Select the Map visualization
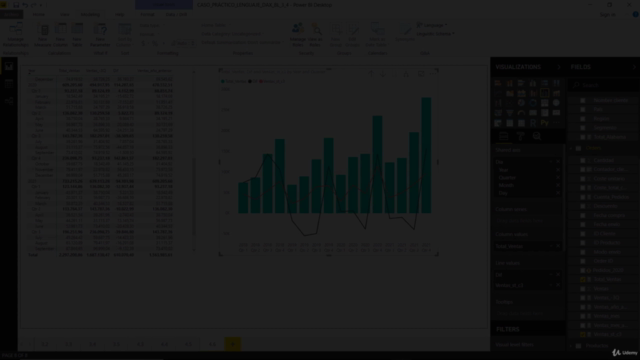Viewport: 640px width, 360px height. 556,103
